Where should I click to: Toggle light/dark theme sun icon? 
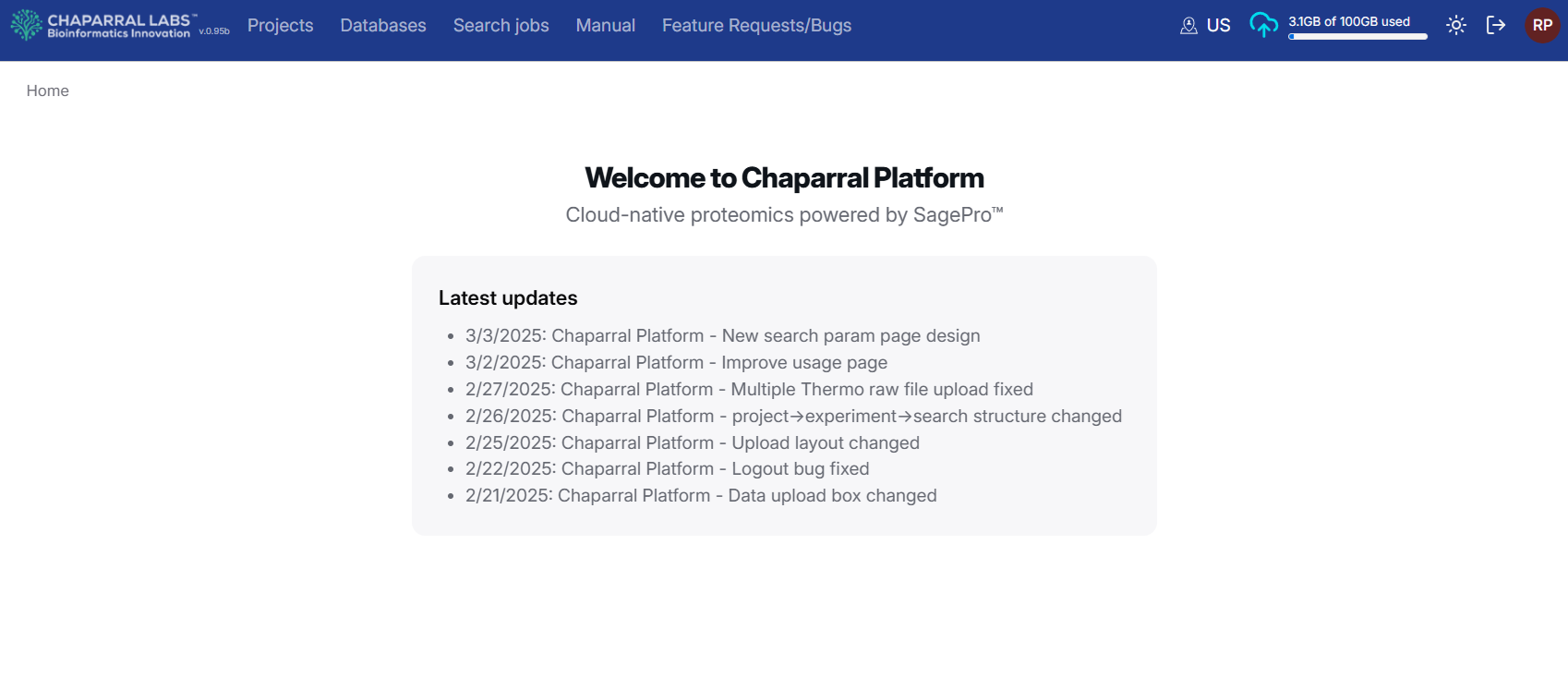point(1456,25)
